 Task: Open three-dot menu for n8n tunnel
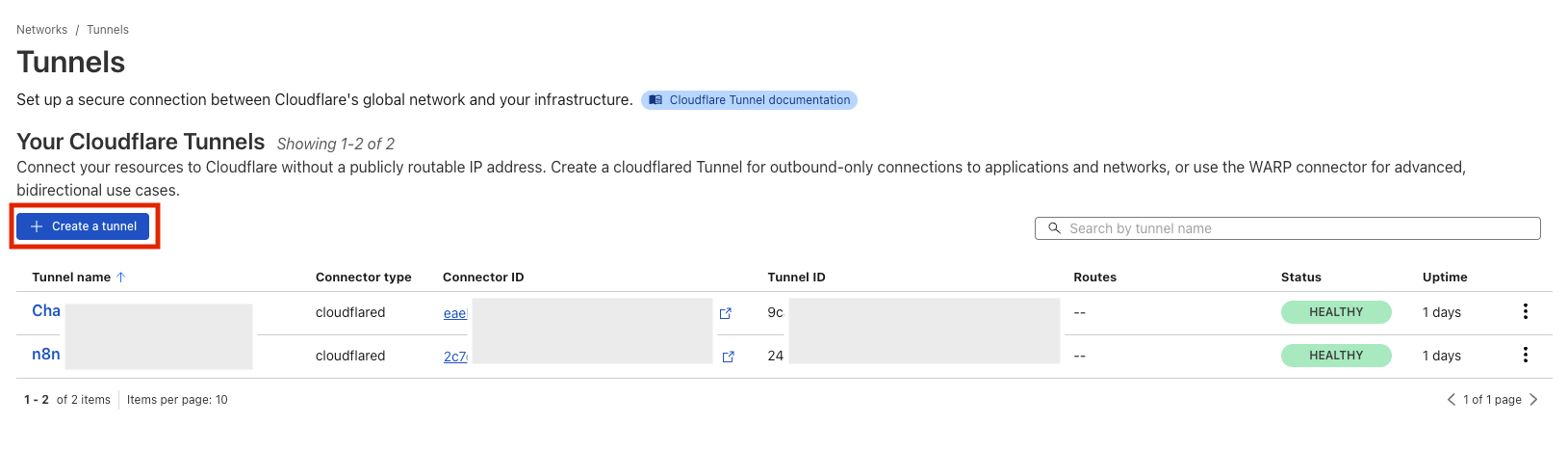[1525, 355]
